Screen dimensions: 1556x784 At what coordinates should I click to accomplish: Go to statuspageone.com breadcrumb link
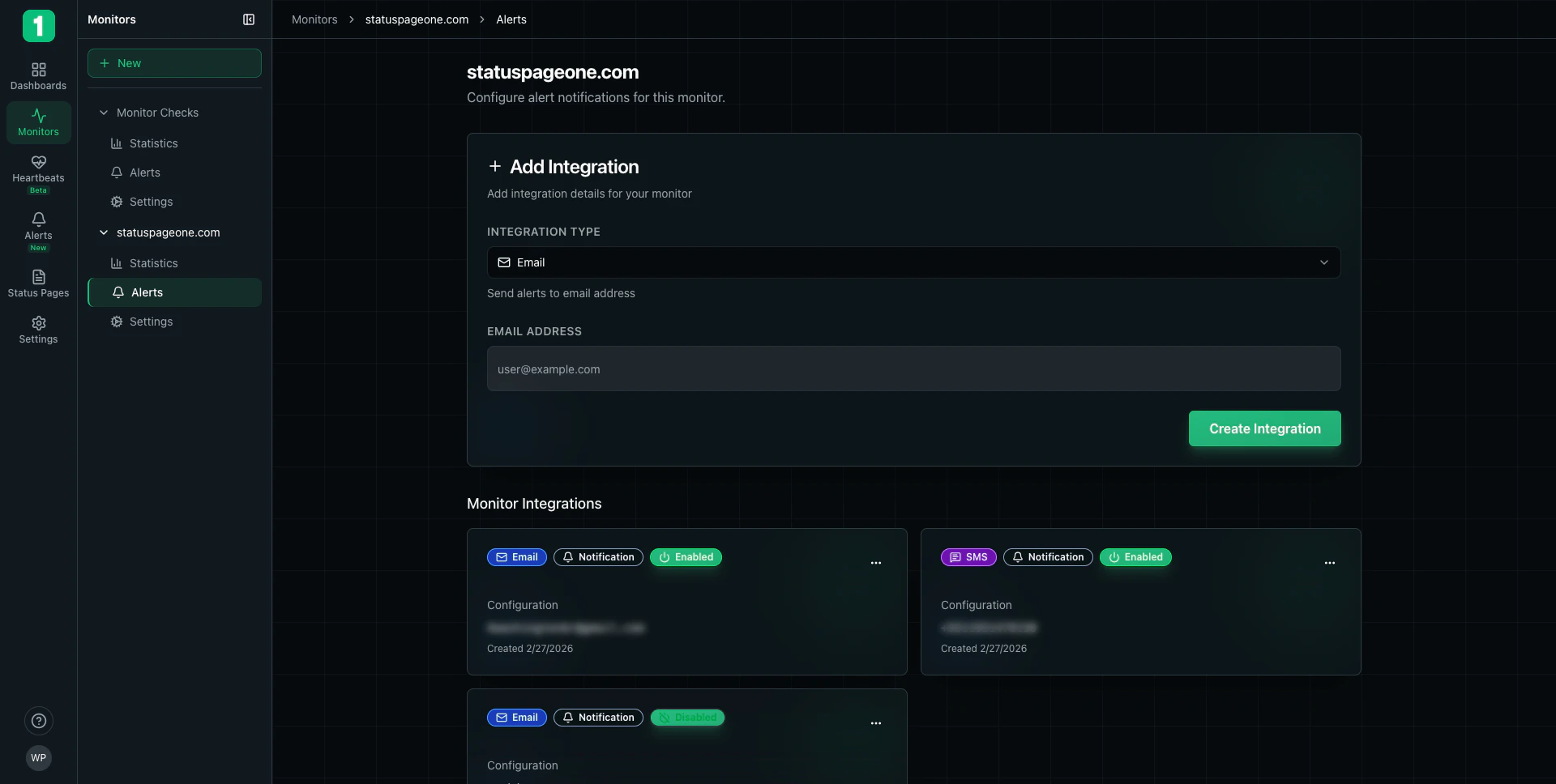pos(417,19)
